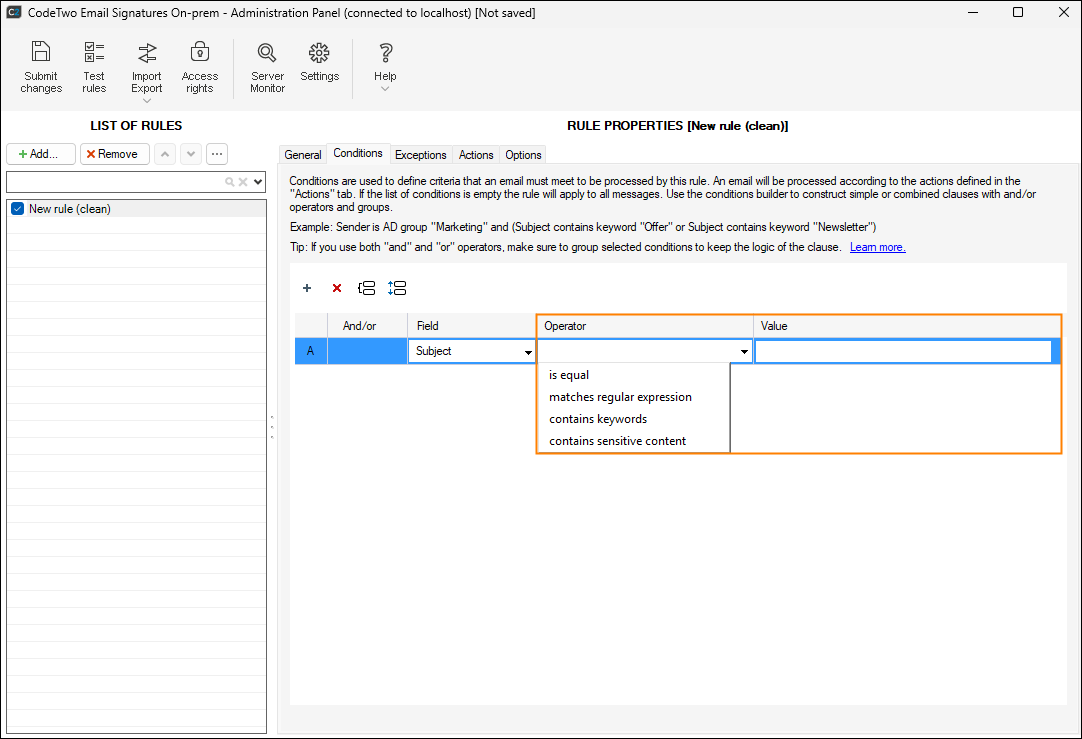The height and width of the screenshot is (739, 1082).
Task: Expand the Field dropdown showing Subject
Action: pos(527,352)
